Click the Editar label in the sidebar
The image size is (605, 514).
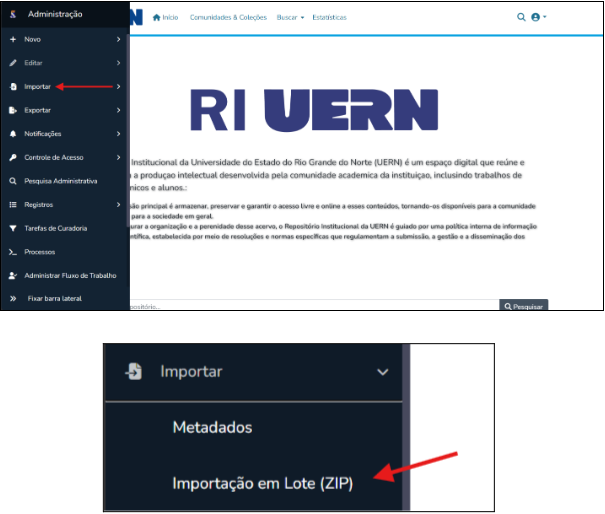33,63
